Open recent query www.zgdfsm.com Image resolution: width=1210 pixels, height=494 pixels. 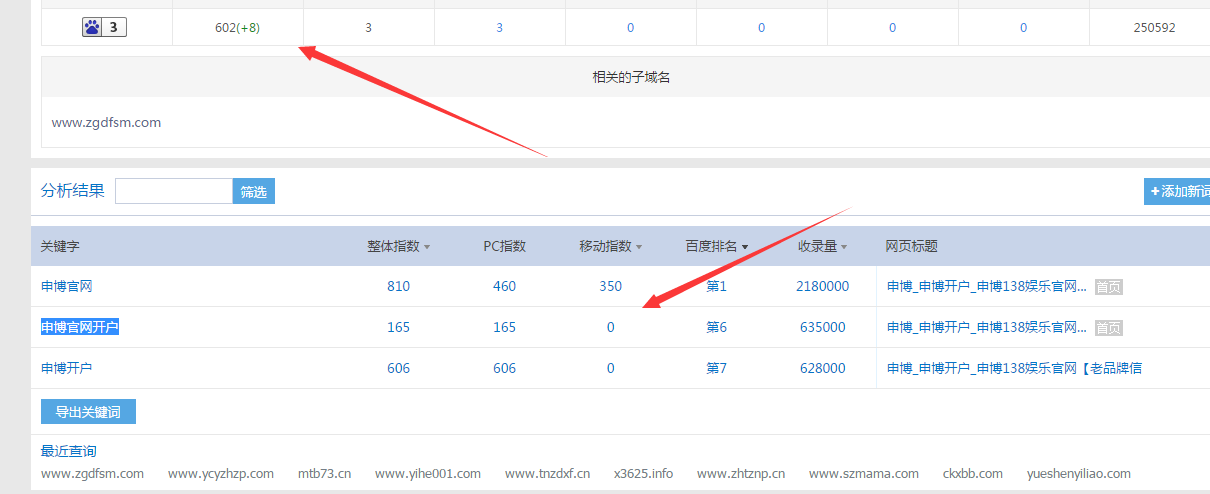(x=92, y=473)
